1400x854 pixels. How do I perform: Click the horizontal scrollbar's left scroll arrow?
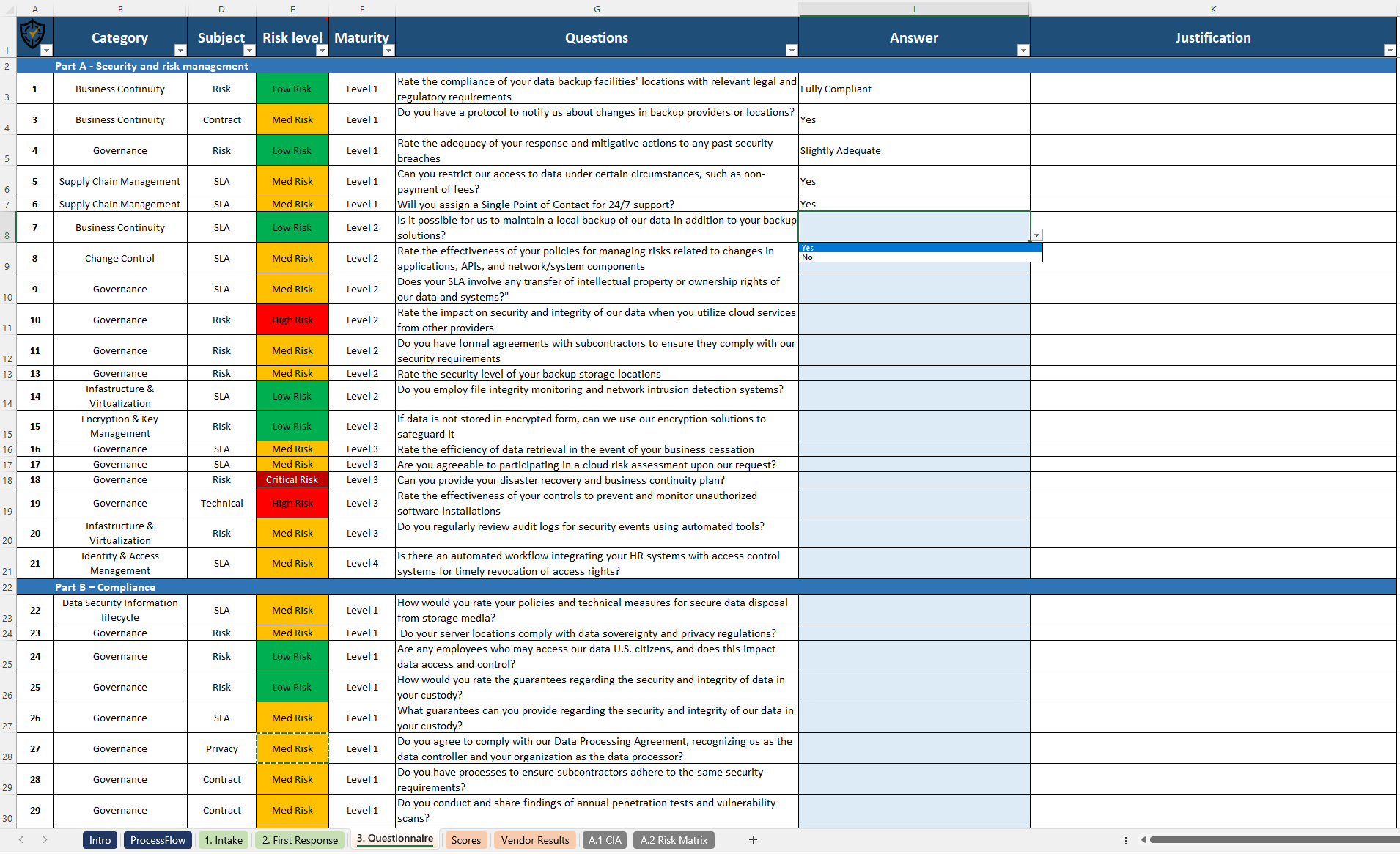[1146, 840]
